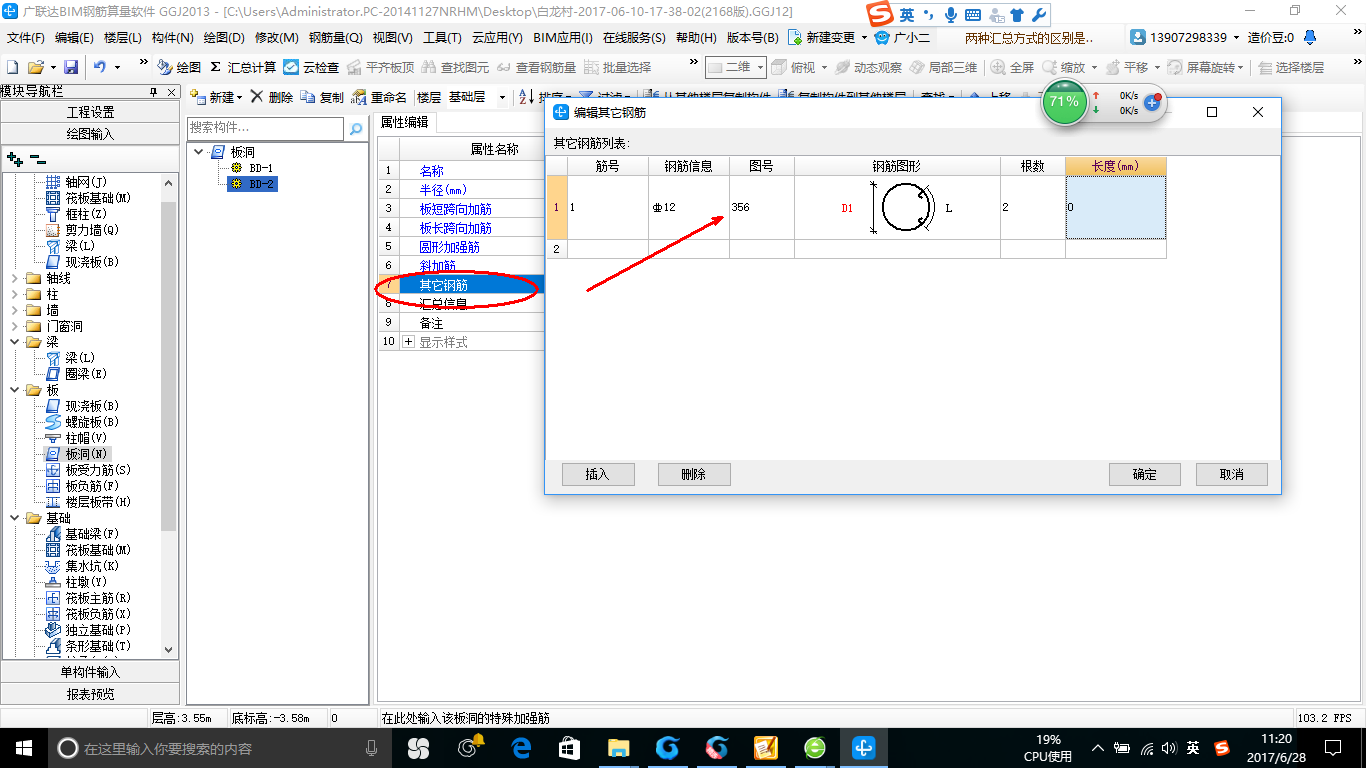Click the search magnifier icon
Viewport: 1366px width, 768px height.
[x=355, y=128]
